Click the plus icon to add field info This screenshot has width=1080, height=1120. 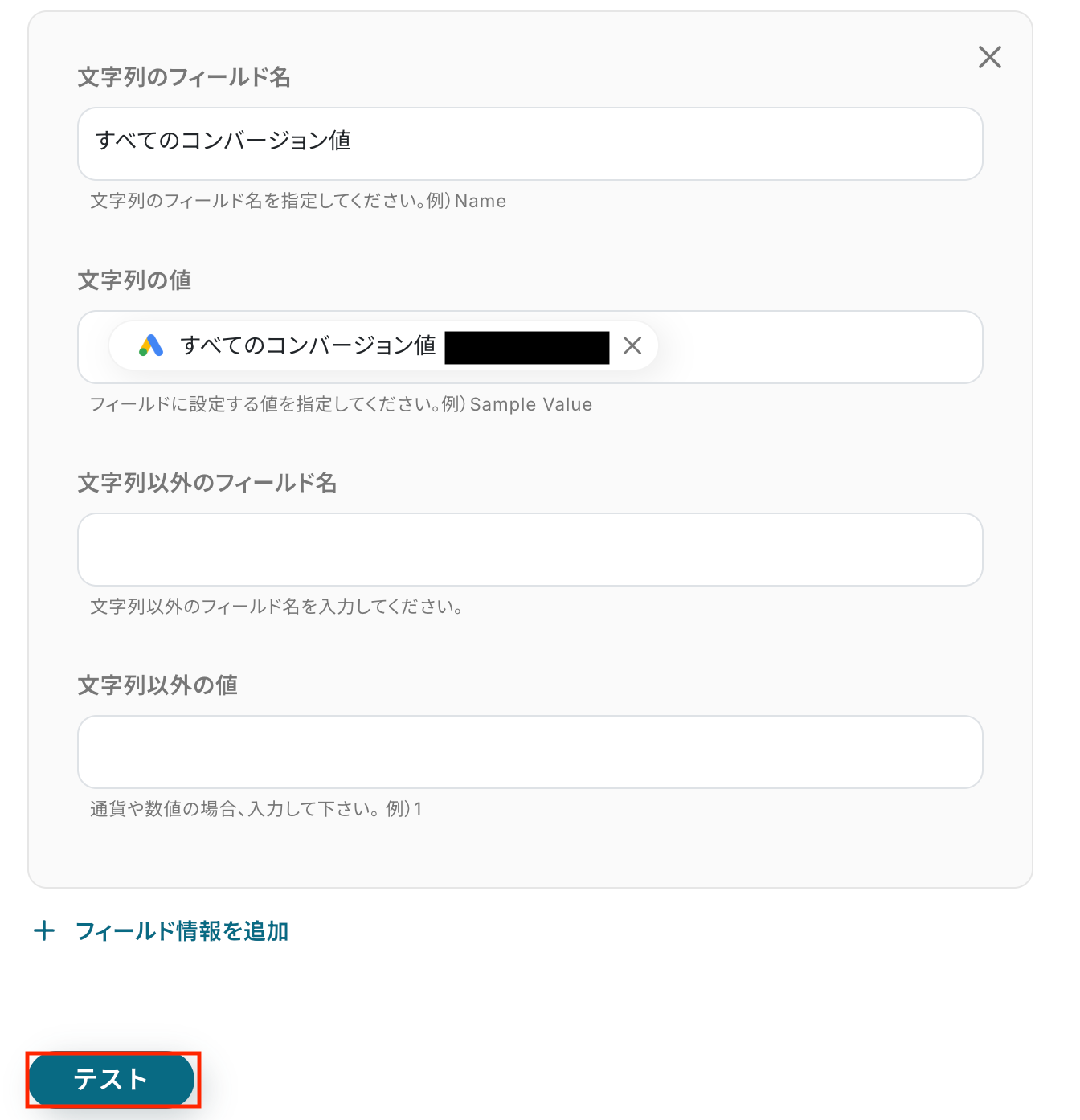pos(44,931)
